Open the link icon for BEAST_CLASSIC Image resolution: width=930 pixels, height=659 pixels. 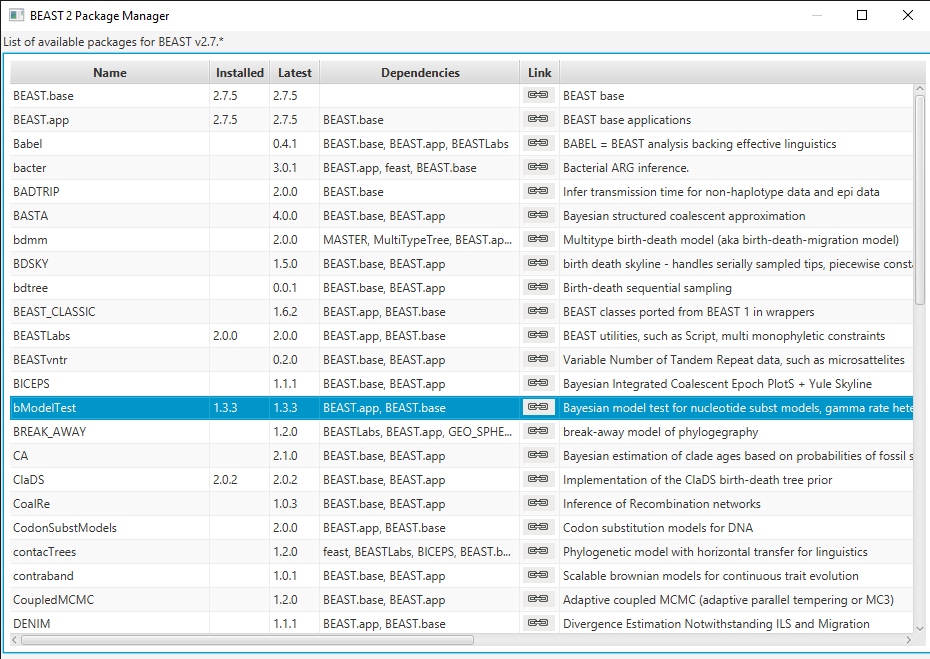[x=538, y=311]
